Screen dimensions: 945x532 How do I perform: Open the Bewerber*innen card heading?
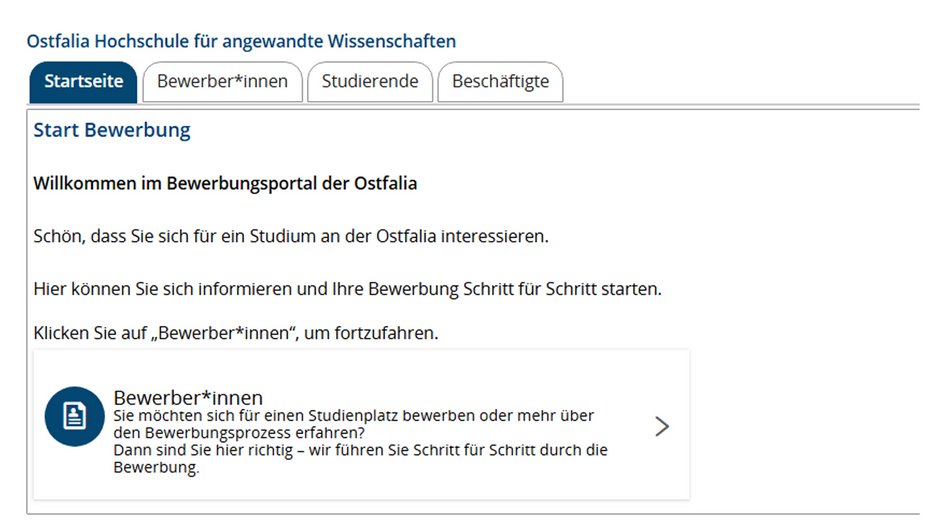pos(188,398)
